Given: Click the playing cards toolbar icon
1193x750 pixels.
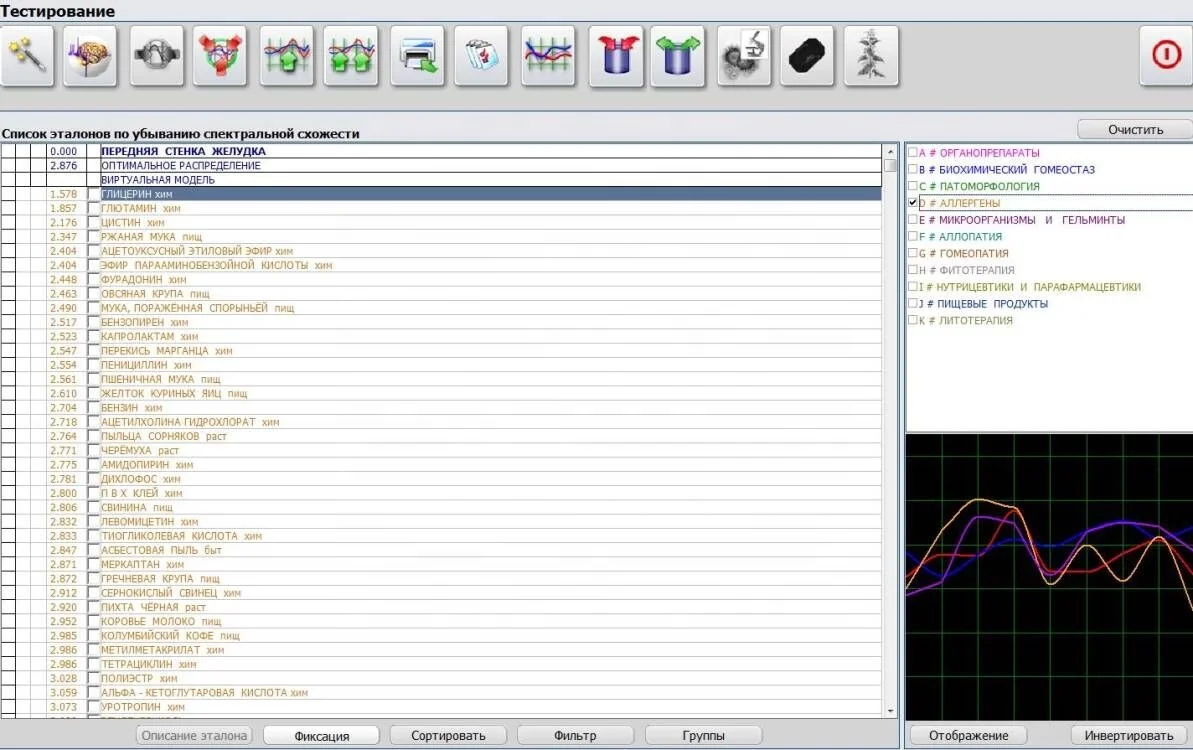Looking at the screenshot, I should coord(481,56).
